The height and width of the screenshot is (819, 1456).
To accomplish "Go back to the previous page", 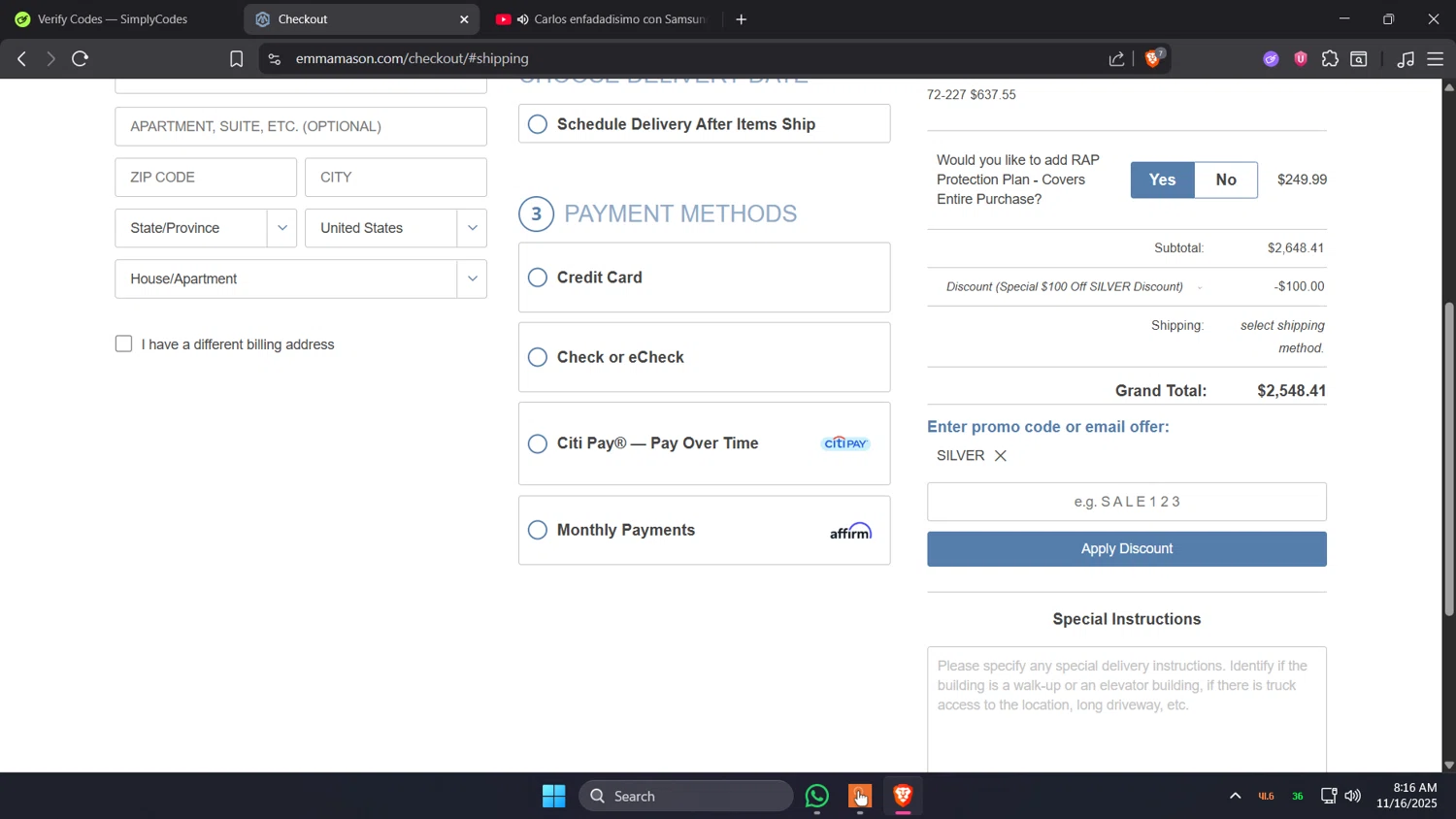I will pyautogui.click(x=21, y=59).
